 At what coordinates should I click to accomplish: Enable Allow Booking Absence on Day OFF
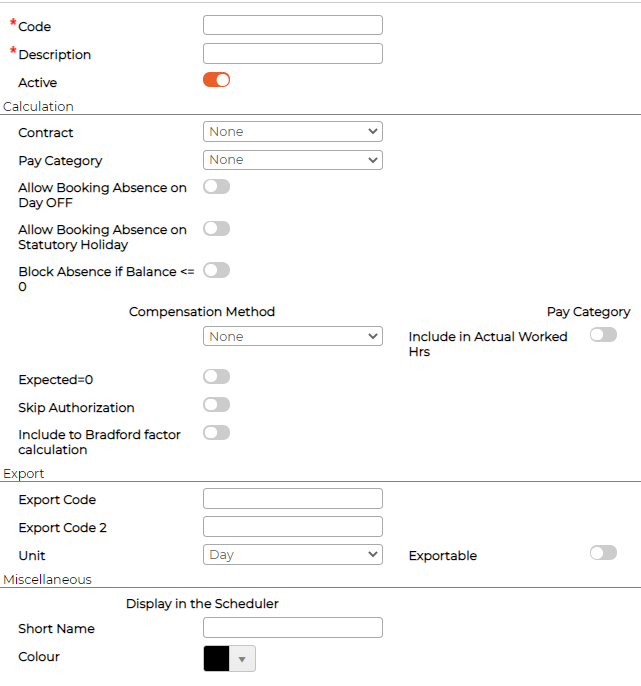[x=217, y=187]
